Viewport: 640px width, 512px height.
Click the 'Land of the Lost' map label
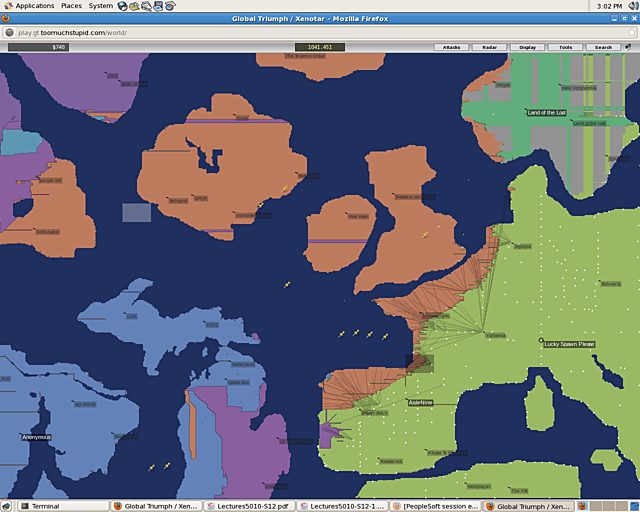point(547,112)
